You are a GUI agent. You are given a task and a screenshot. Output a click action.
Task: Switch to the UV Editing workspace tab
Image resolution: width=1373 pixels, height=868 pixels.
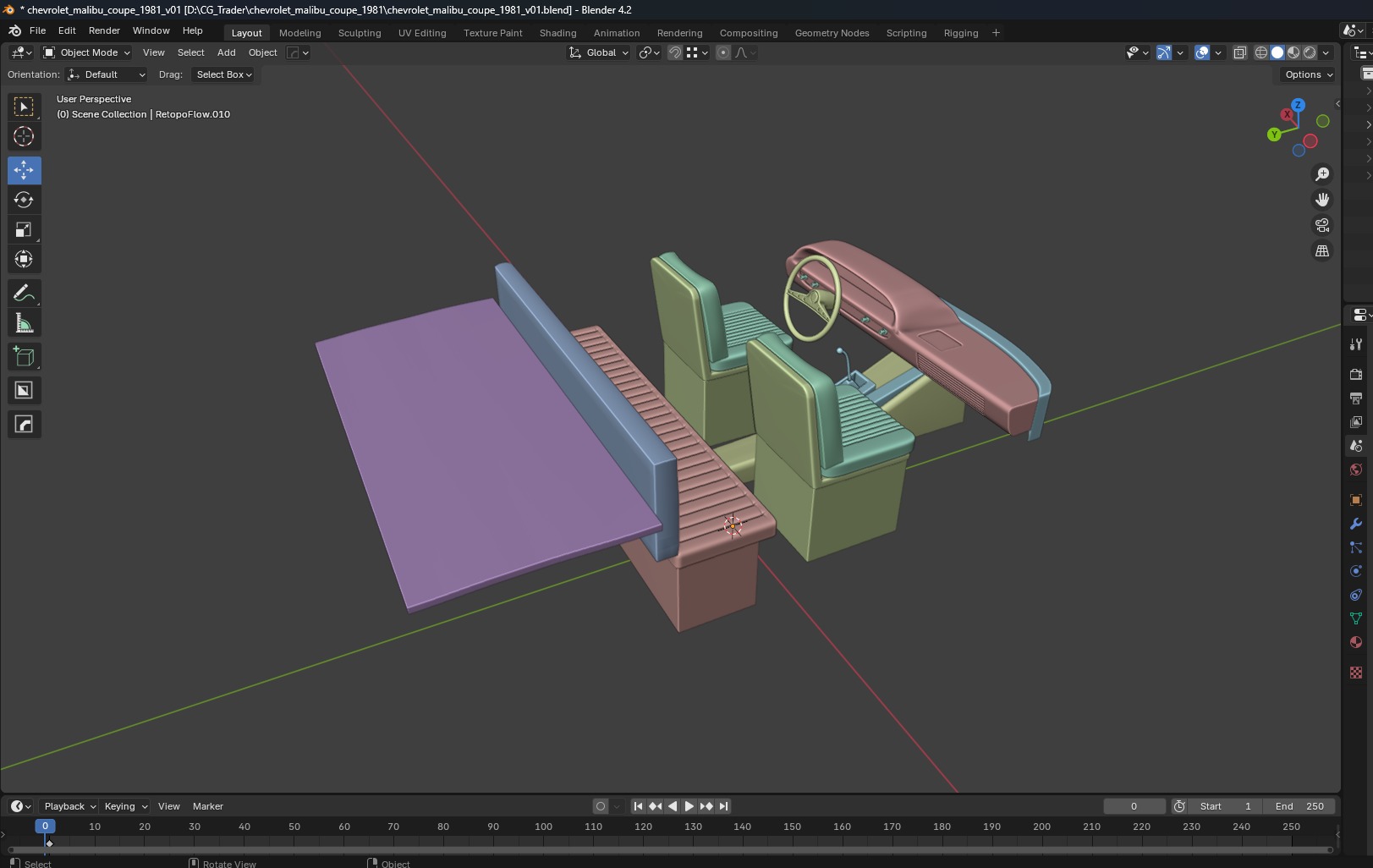click(422, 33)
